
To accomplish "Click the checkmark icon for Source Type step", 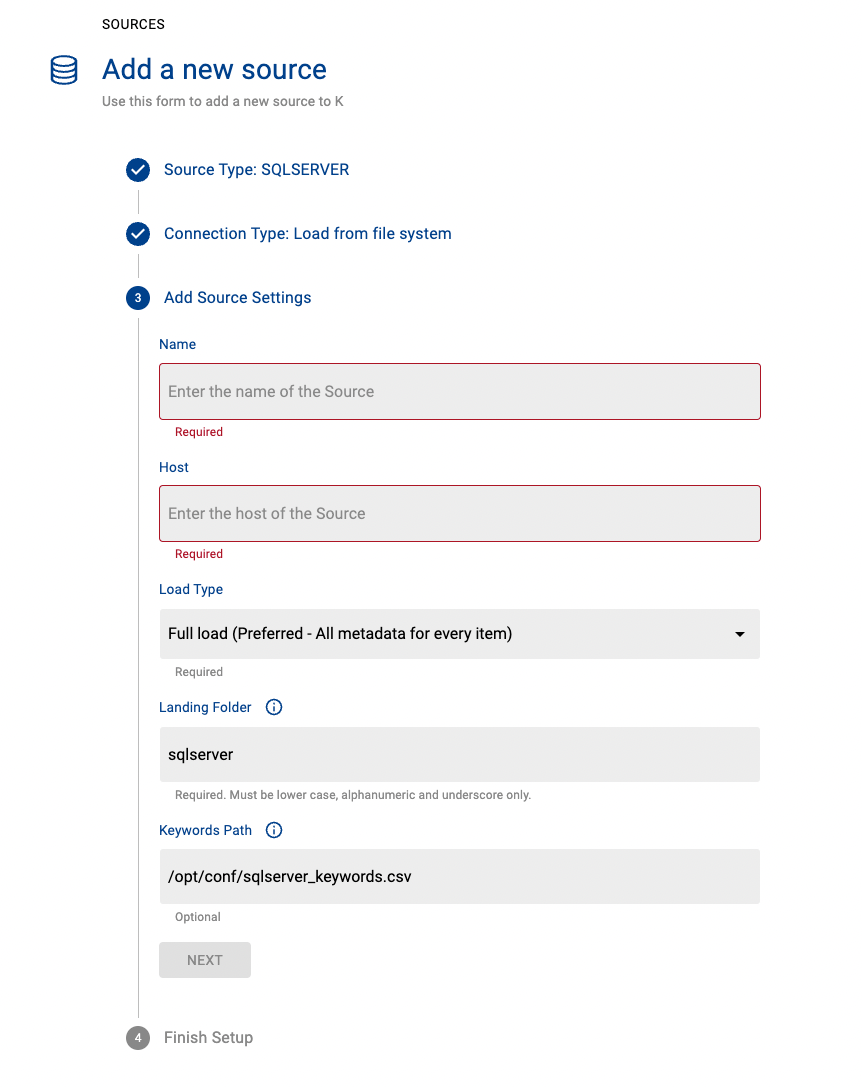I will tap(137, 170).
